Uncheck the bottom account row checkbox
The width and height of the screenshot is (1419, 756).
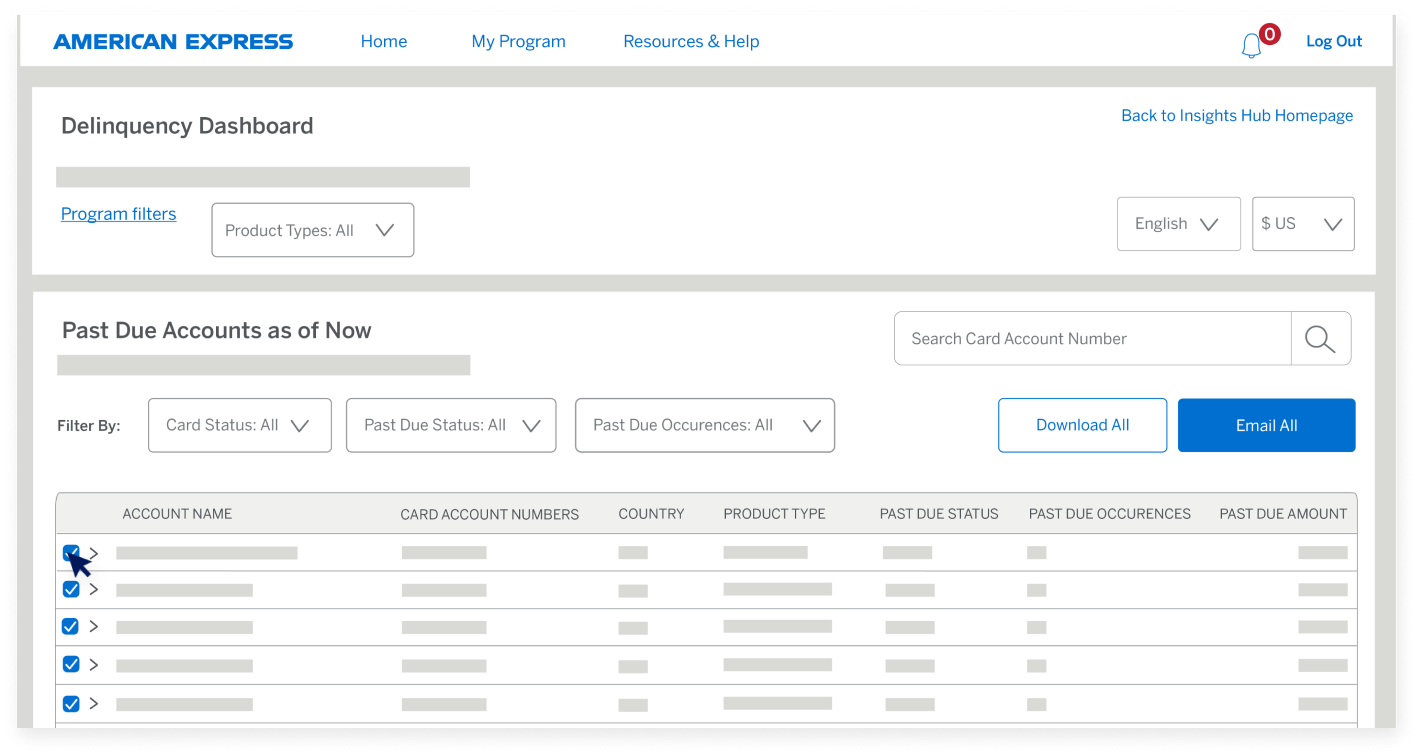pyautogui.click(x=70, y=703)
